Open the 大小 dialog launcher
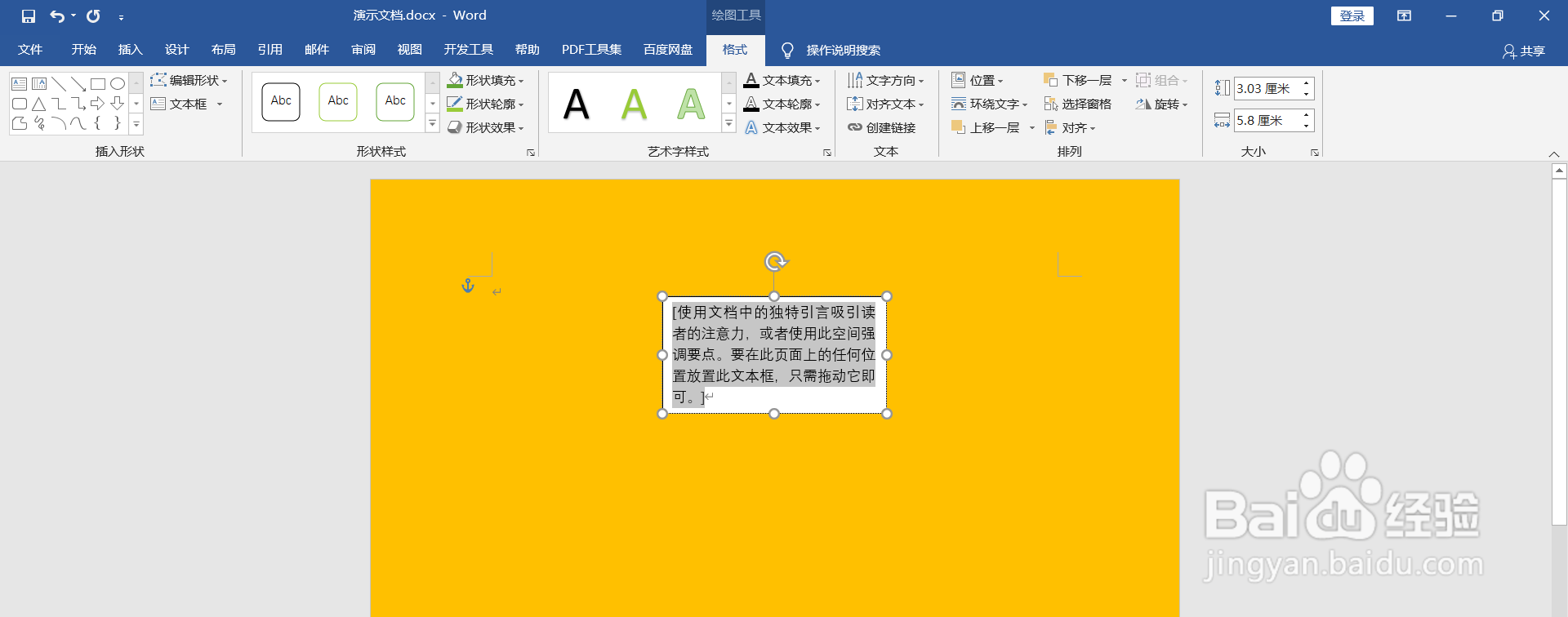1568x617 pixels. pos(1314,153)
